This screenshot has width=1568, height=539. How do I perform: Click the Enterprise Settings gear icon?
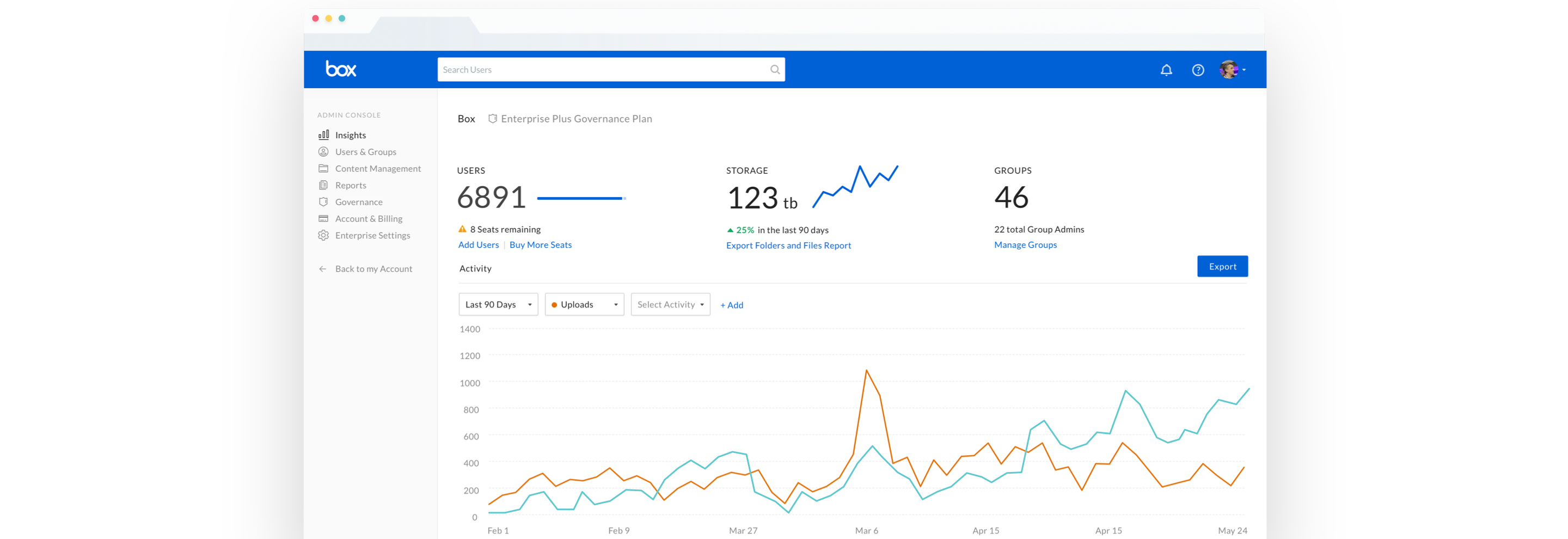[323, 235]
